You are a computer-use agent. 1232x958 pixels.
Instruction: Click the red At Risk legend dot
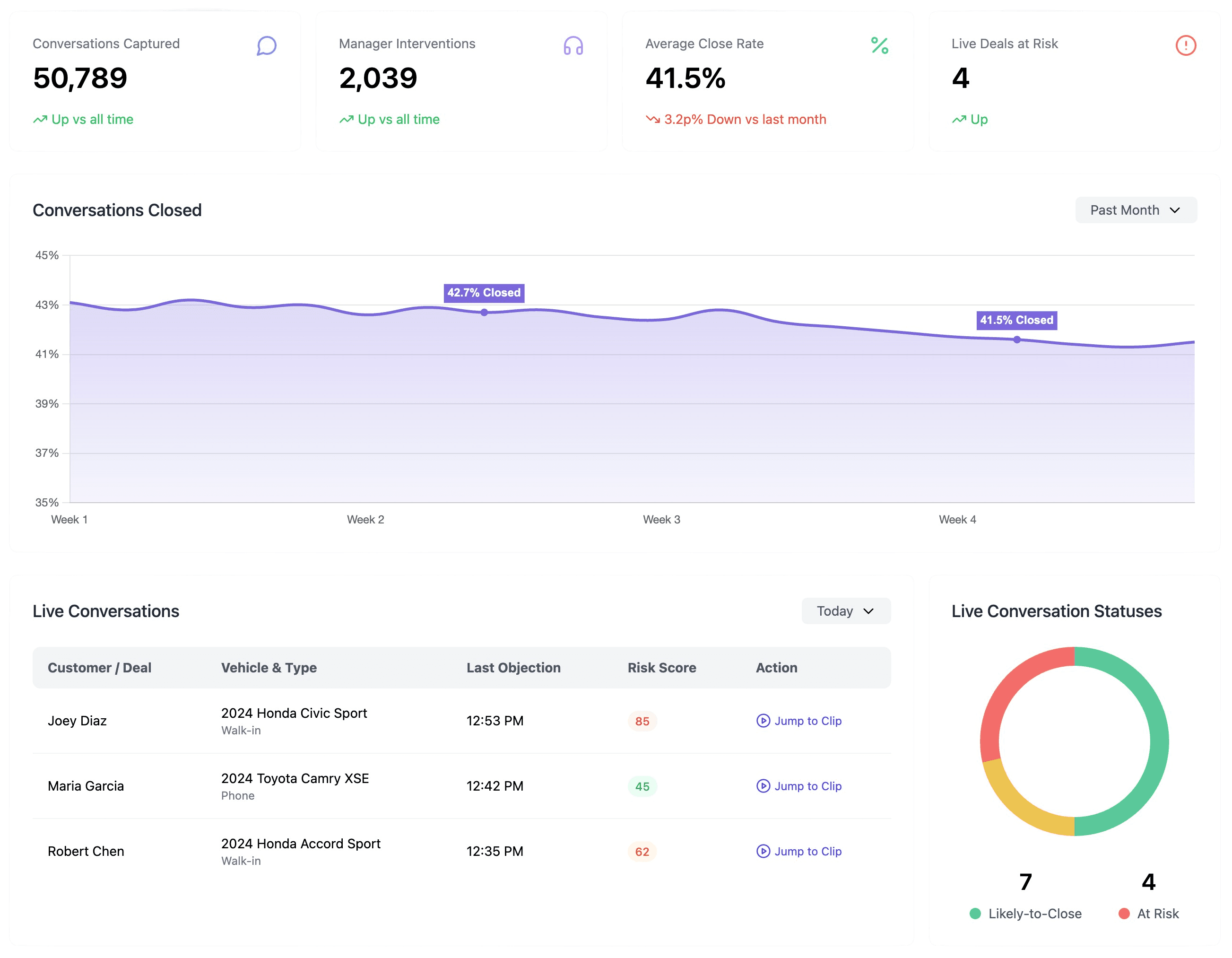coord(1124,914)
